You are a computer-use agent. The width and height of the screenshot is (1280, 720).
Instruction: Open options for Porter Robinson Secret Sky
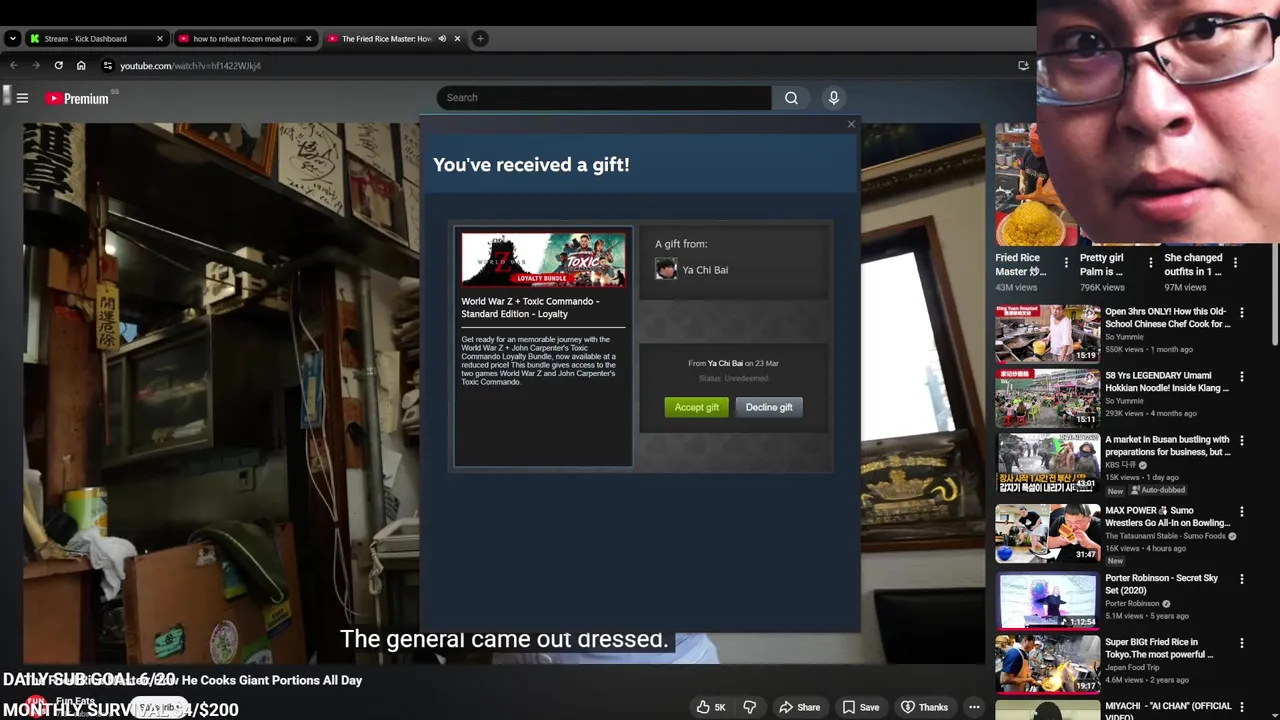pyautogui.click(x=1241, y=579)
